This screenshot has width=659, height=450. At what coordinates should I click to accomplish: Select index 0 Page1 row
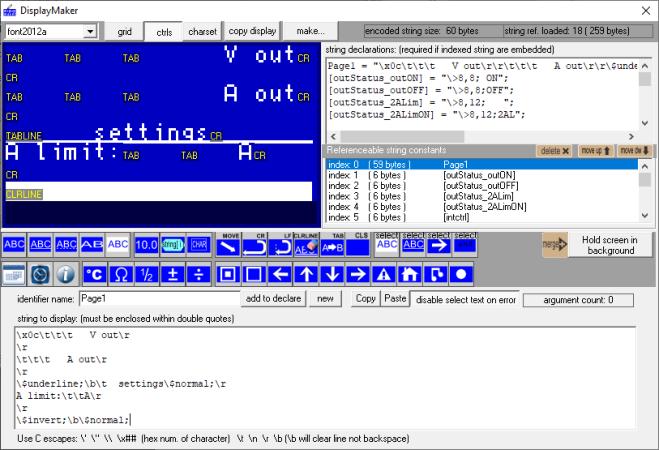click(482, 164)
